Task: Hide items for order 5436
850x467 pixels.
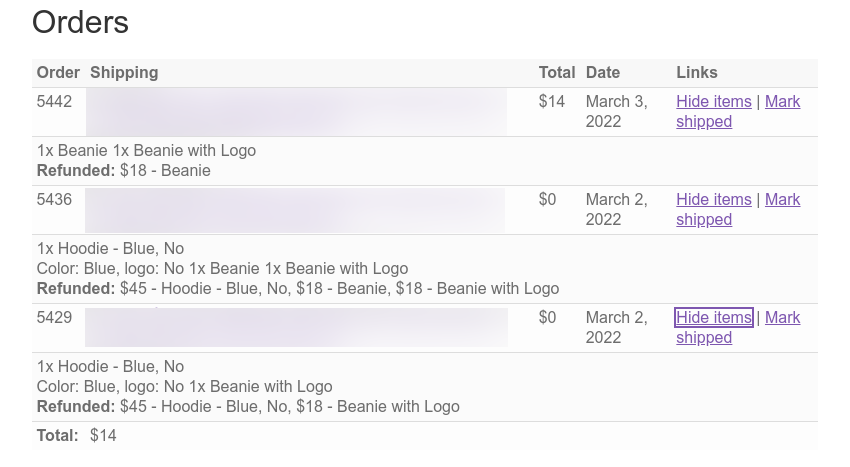Action: (x=713, y=200)
